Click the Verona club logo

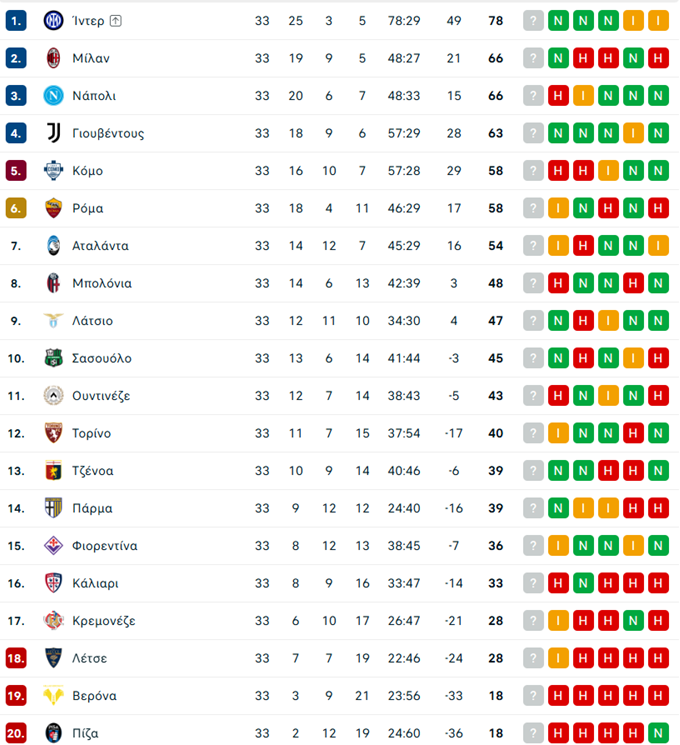point(53,695)
